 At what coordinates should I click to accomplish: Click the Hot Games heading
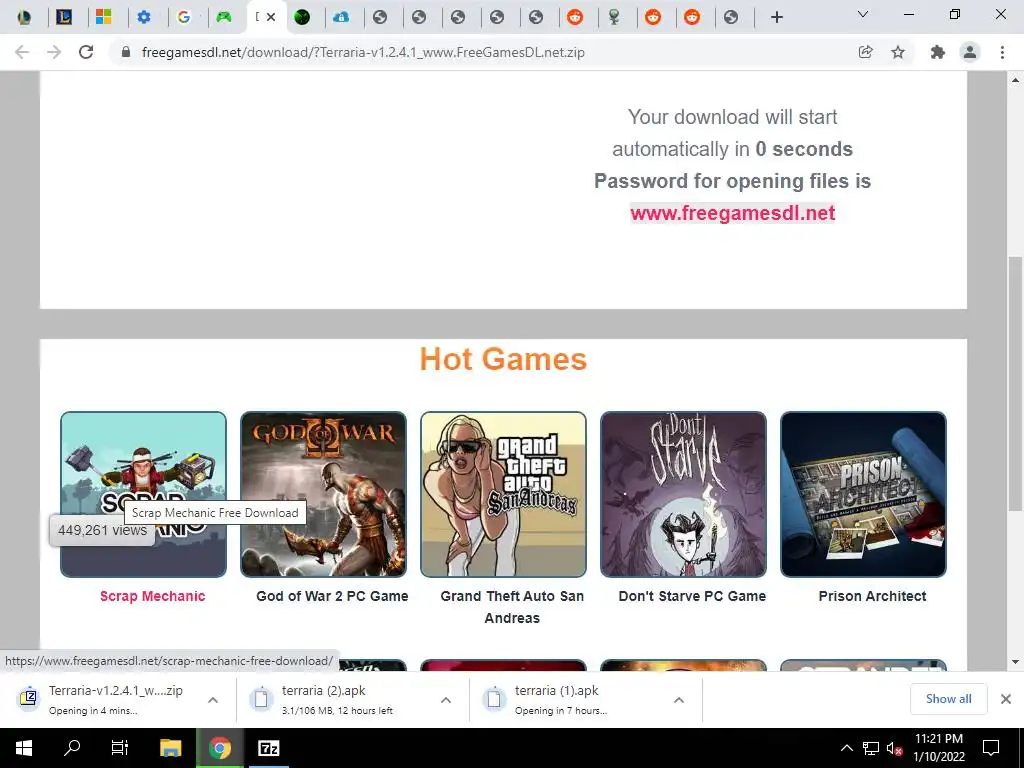[x=504, y=359]
